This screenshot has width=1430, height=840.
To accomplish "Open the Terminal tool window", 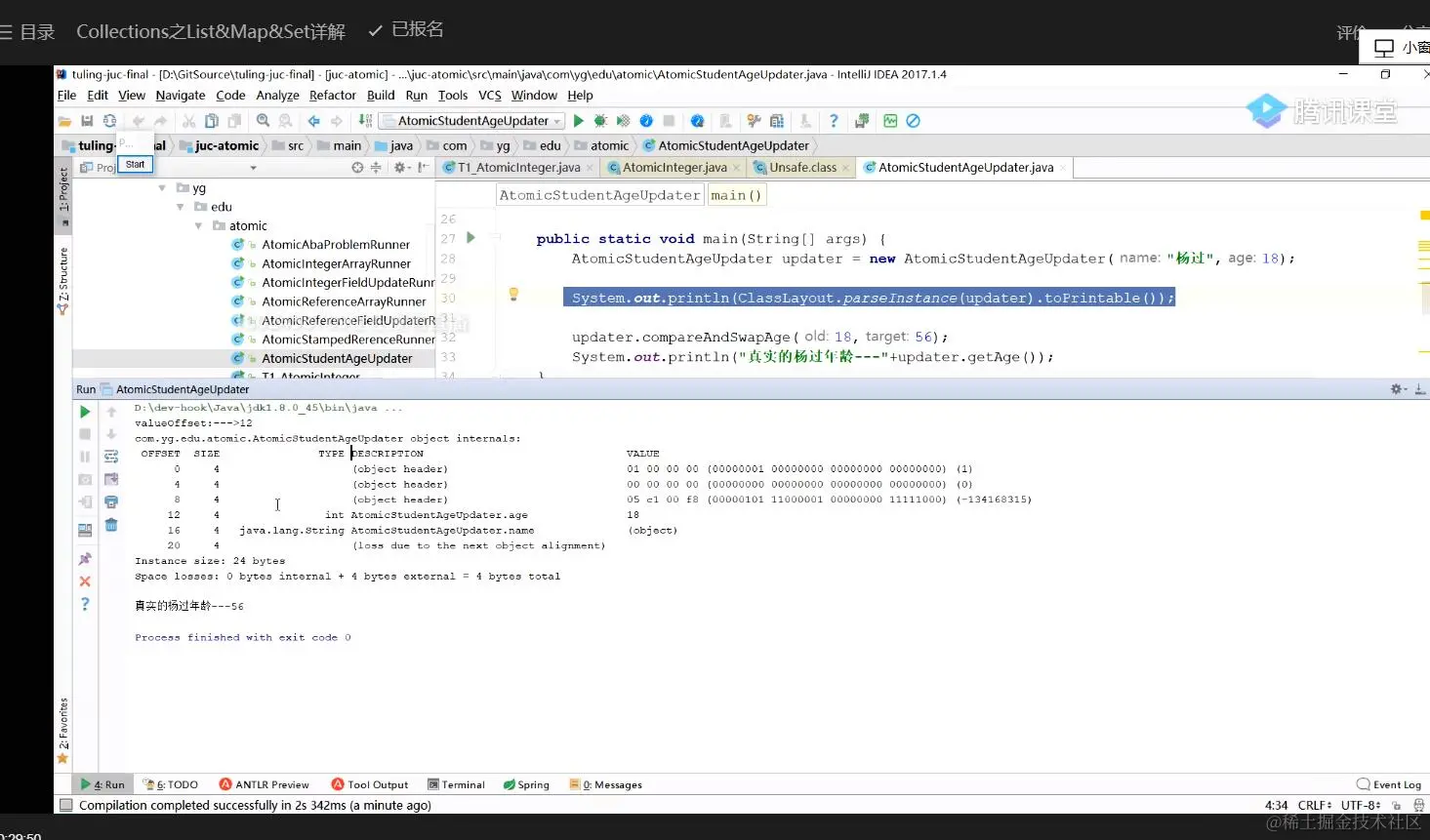I will [456, 784].
